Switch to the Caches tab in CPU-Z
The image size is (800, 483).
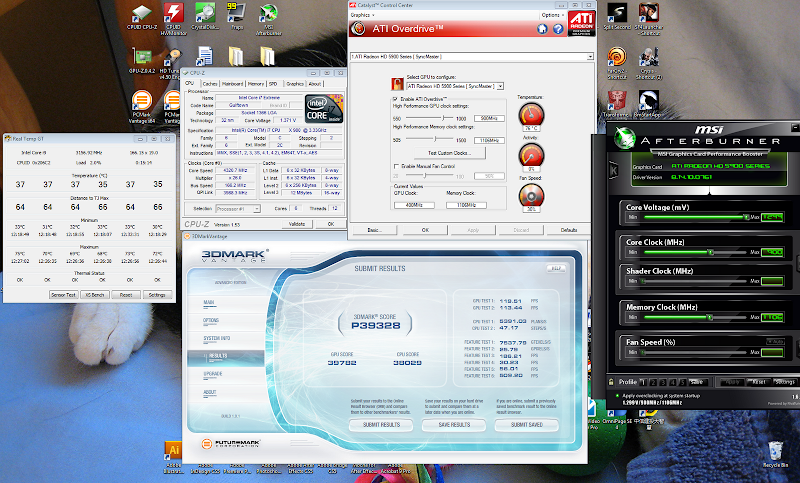(210, 84)
